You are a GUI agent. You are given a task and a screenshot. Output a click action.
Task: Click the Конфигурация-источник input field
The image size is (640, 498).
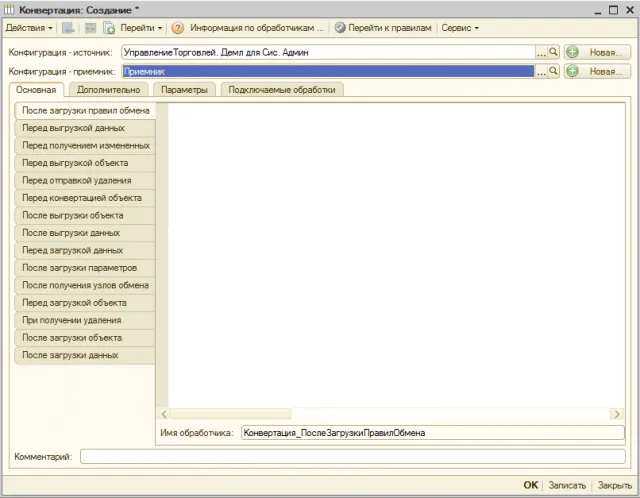[328, 52]
